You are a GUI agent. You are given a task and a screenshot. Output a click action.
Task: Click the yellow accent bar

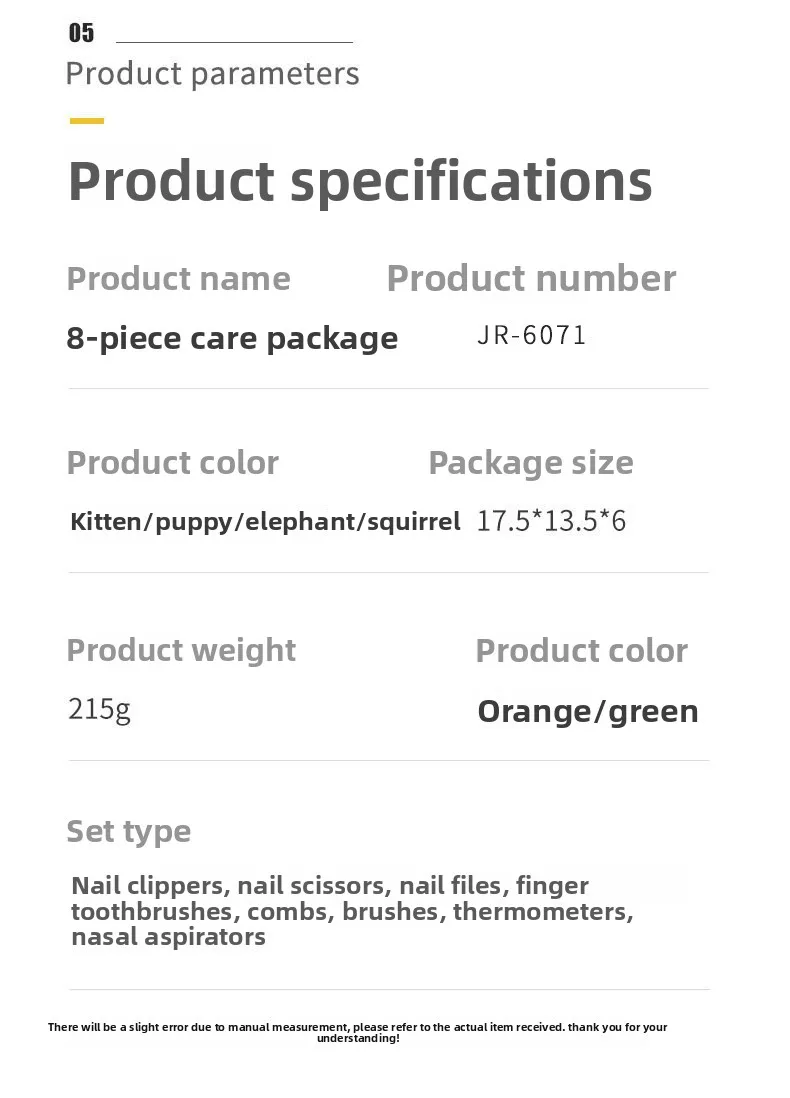tap(87, 120)
